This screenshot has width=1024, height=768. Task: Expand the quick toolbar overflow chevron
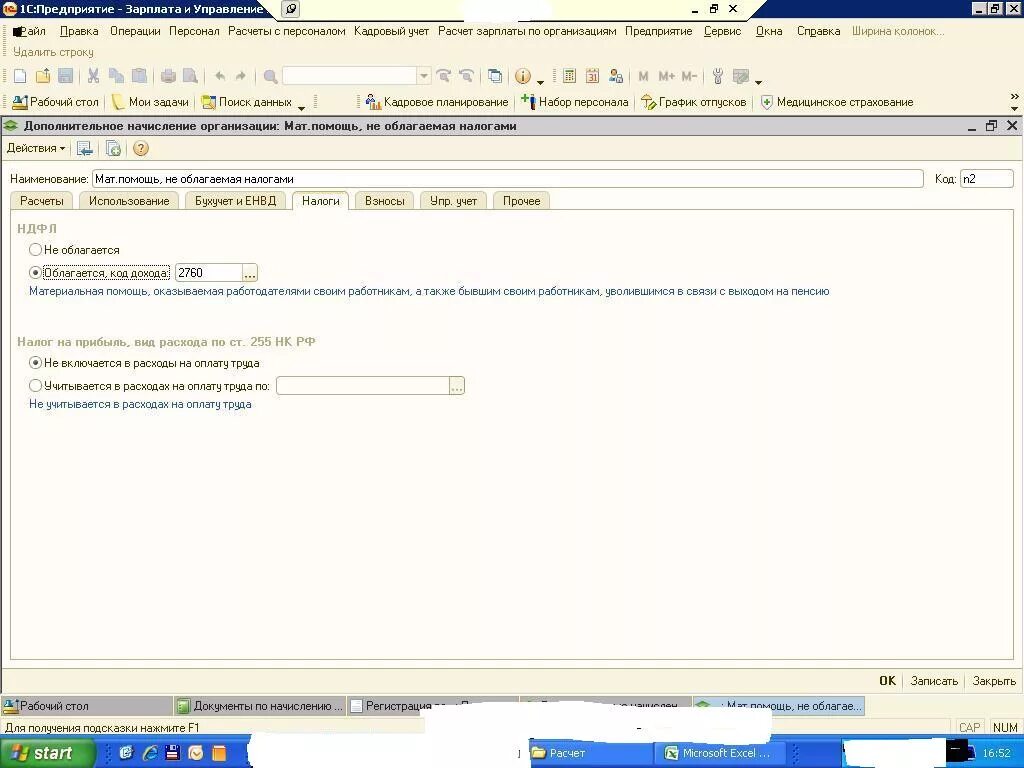1014,97
